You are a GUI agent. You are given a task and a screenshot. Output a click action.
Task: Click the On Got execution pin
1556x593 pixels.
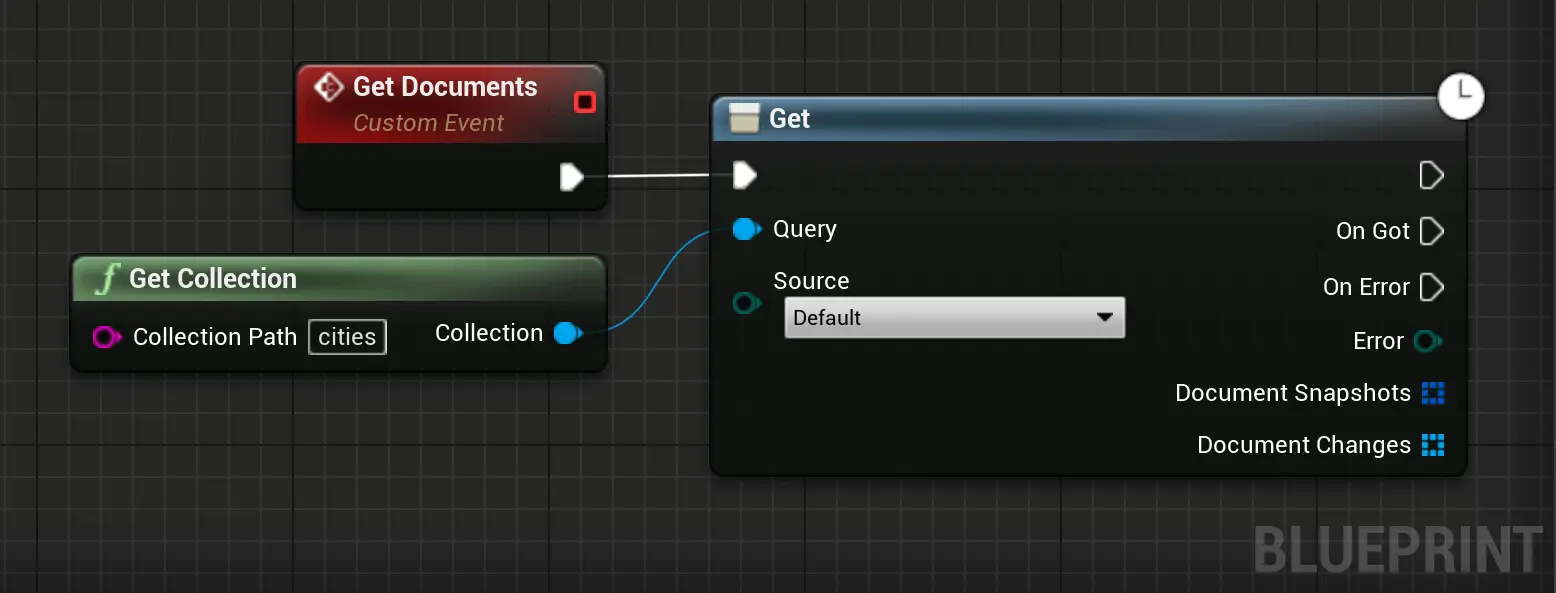1432,231
